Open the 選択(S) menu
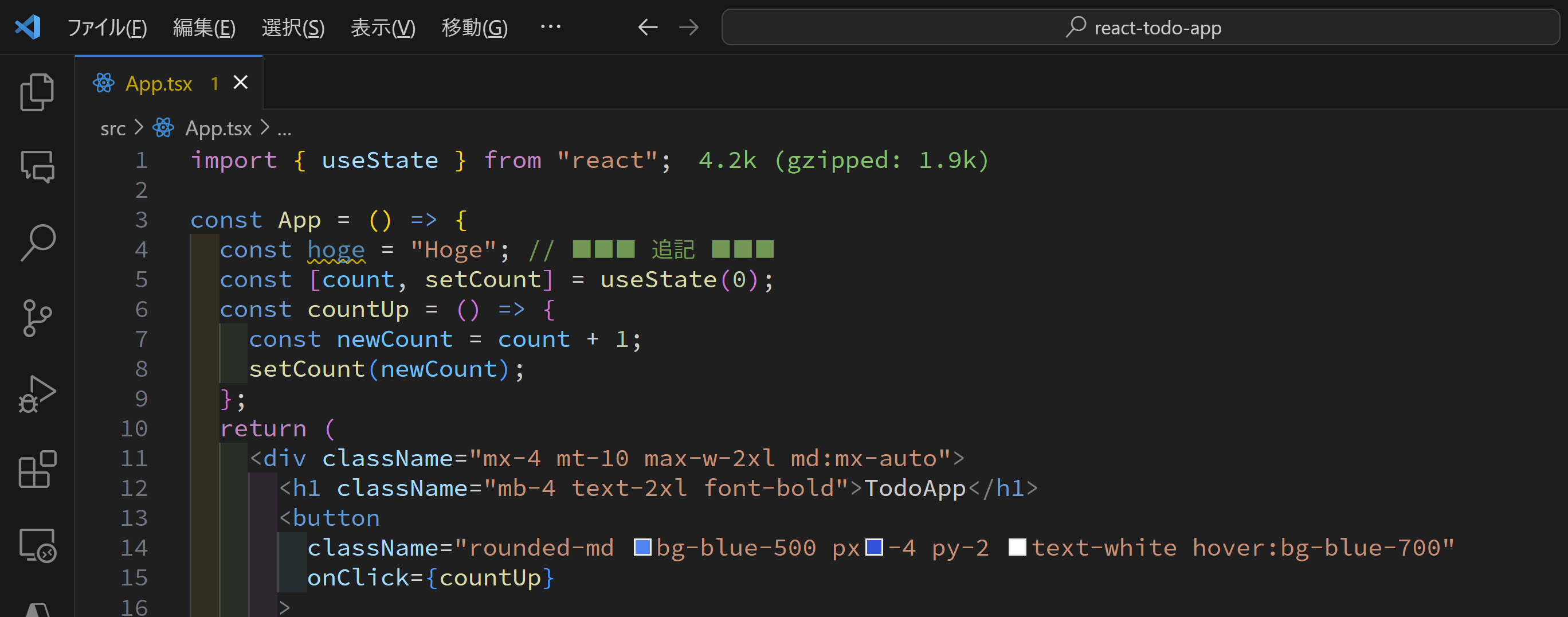Image resolution: width=1568 pixels, height=617 pixels. pyautogui.click(x=293, y=28)
